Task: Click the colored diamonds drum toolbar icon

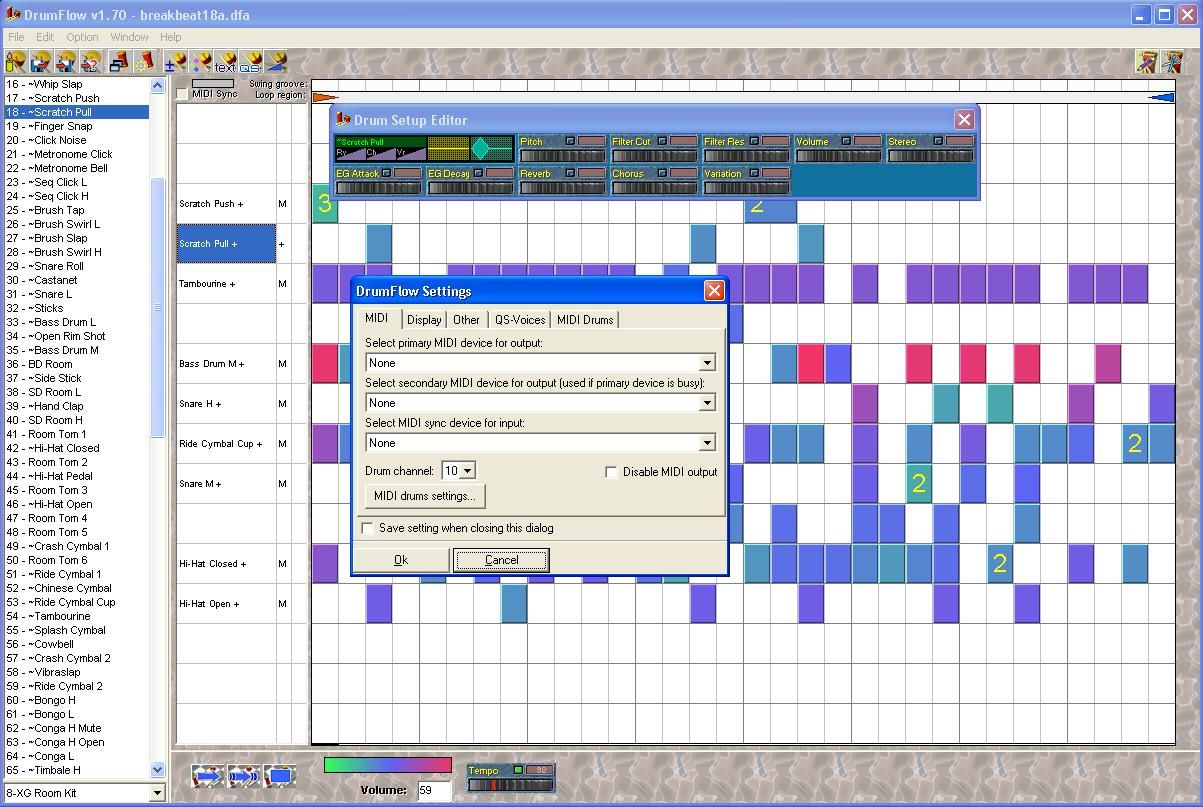Action: (200, 63)
